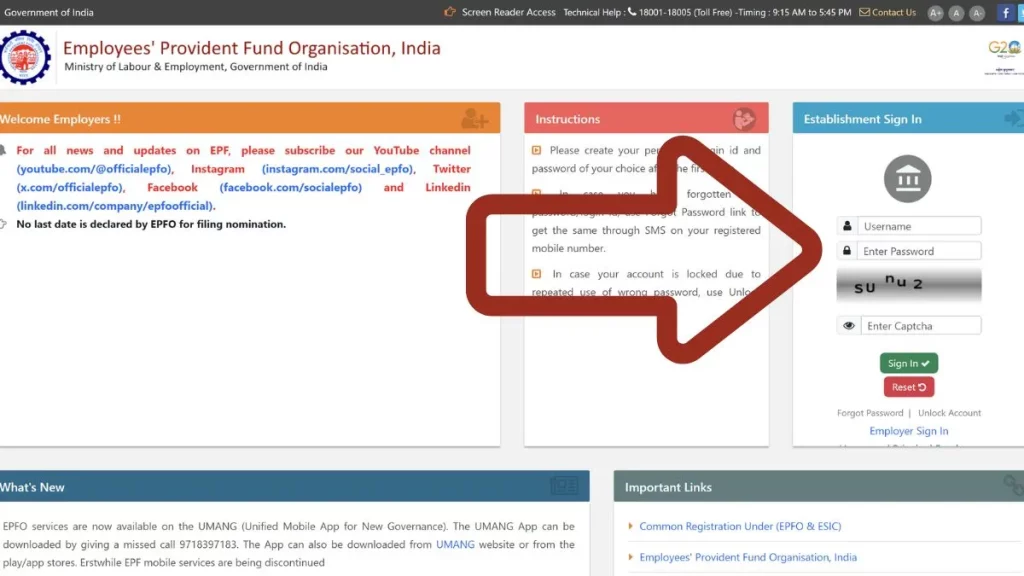The image size is (1024, 576).
Task: Decrease text size with the A- icon
Action: [975, 12]
